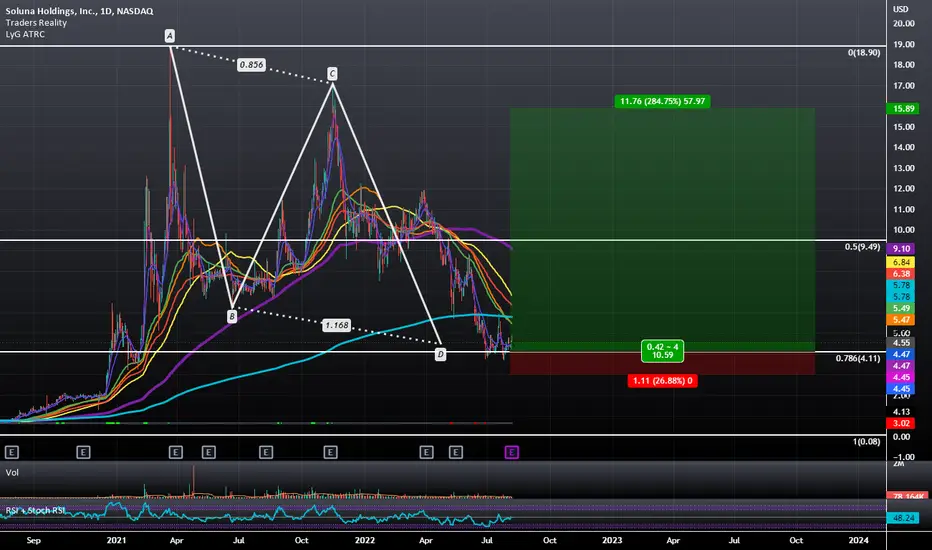The image size is (932, 550).
Task: Open the USD currency selector
Action: [x=900, y=9]
